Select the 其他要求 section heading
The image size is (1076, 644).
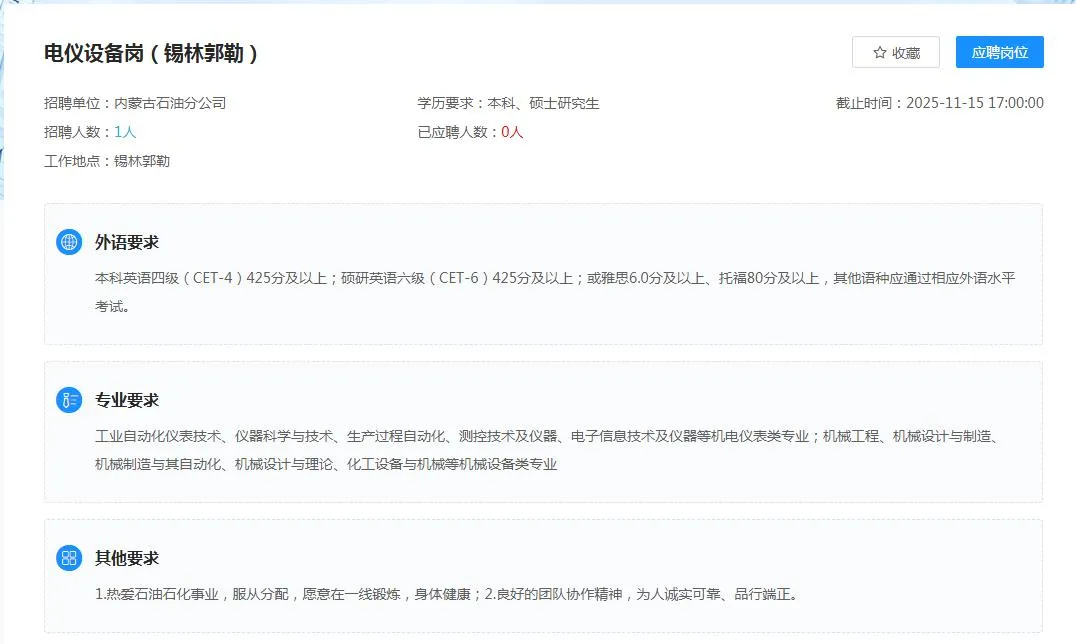(x=127, y=558)
